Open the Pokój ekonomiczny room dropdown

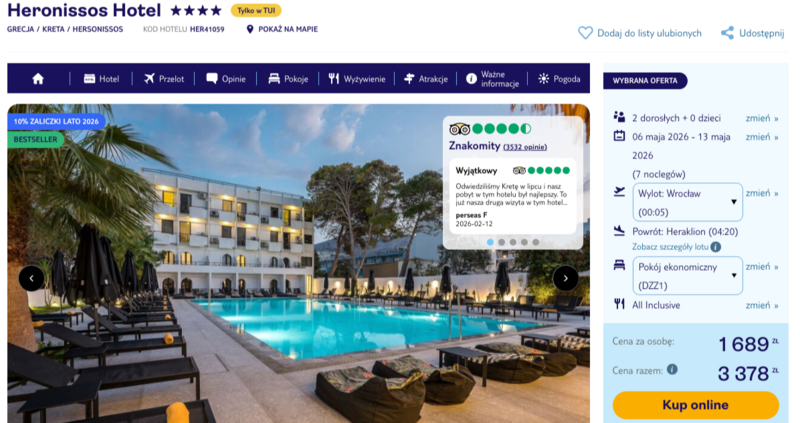pyautogui.click(x=687, y=276)
